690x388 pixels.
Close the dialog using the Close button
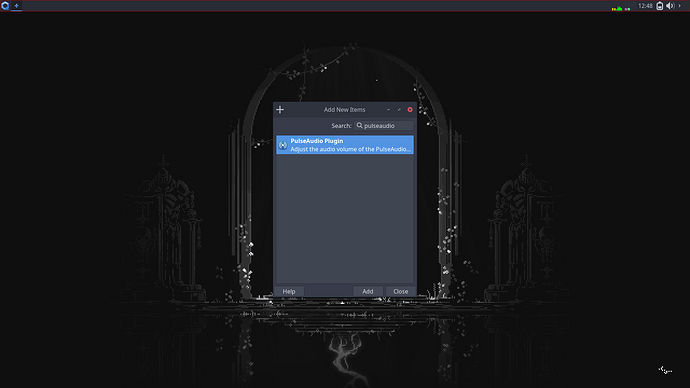(400, 291)
